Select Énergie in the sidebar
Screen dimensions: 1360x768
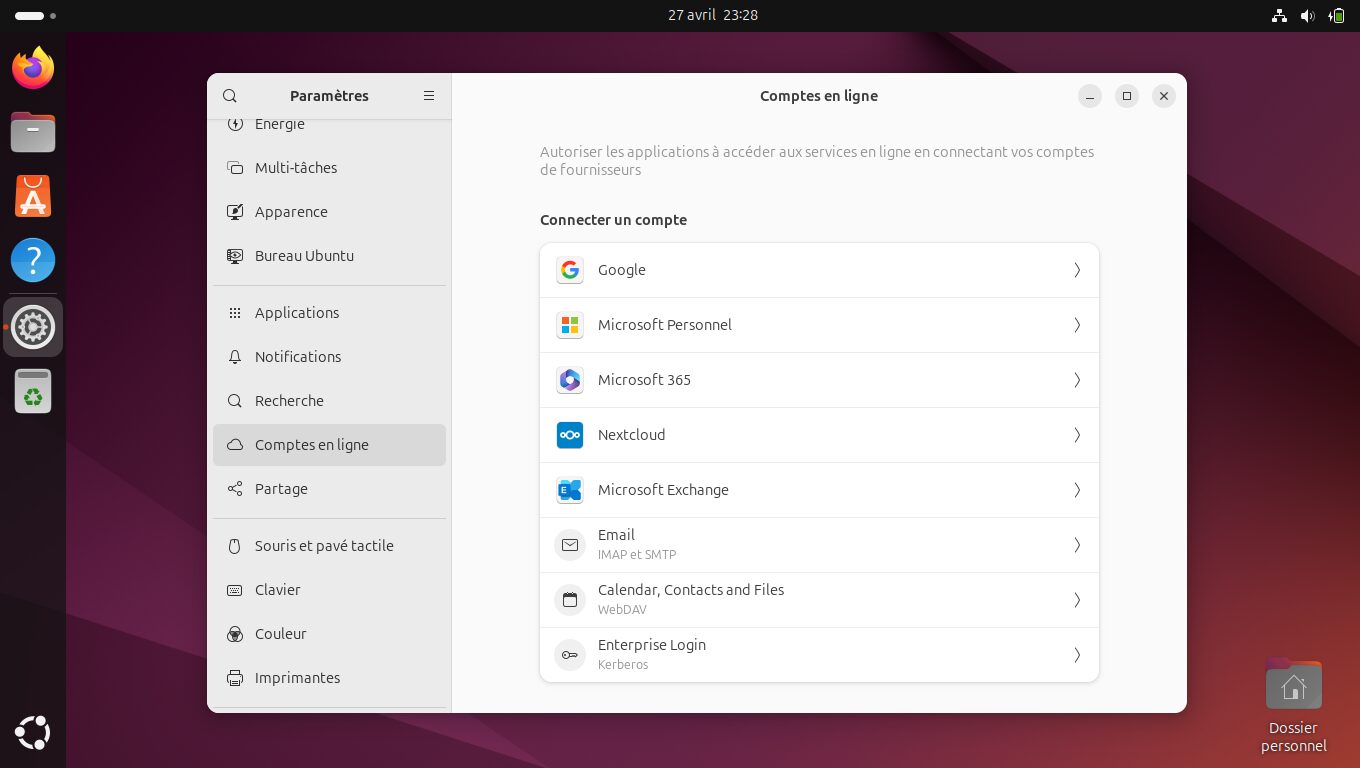point(329,125)
